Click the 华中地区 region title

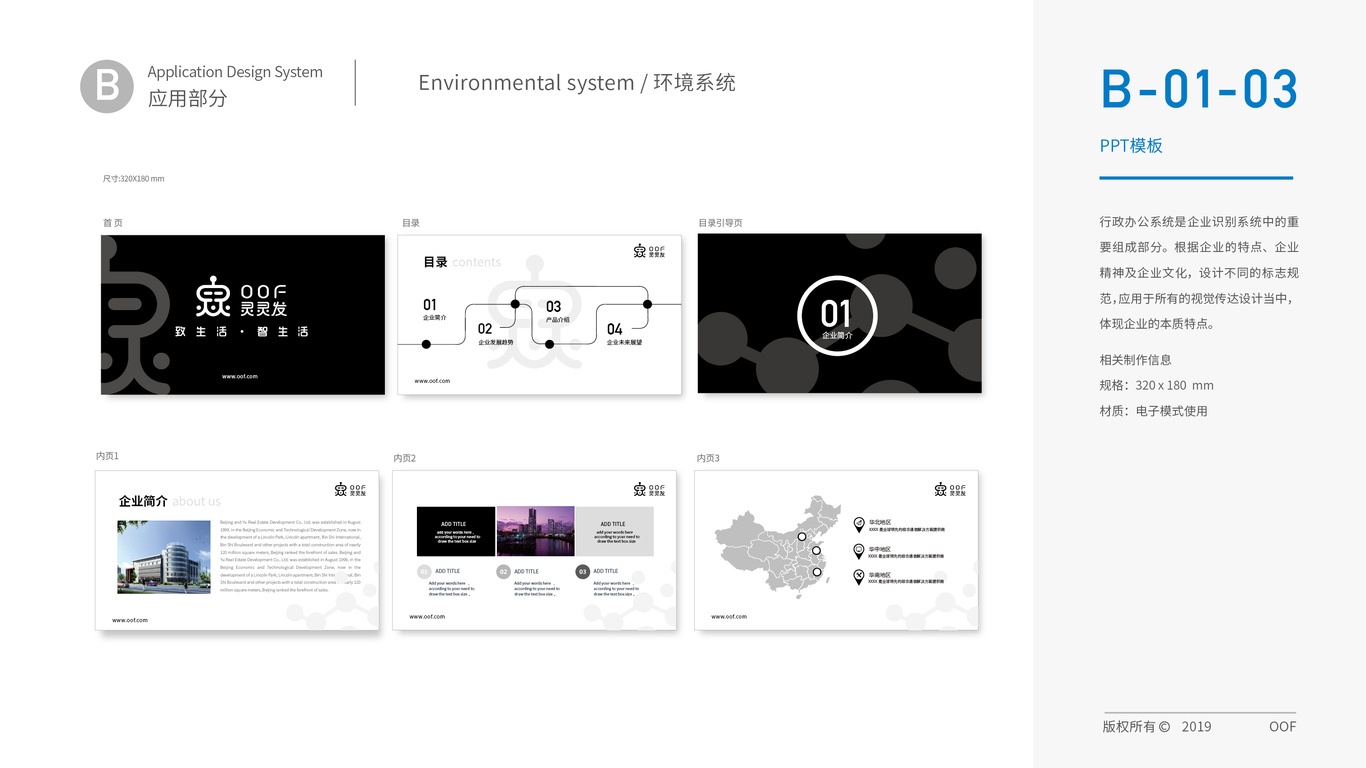tap(880, 549)
